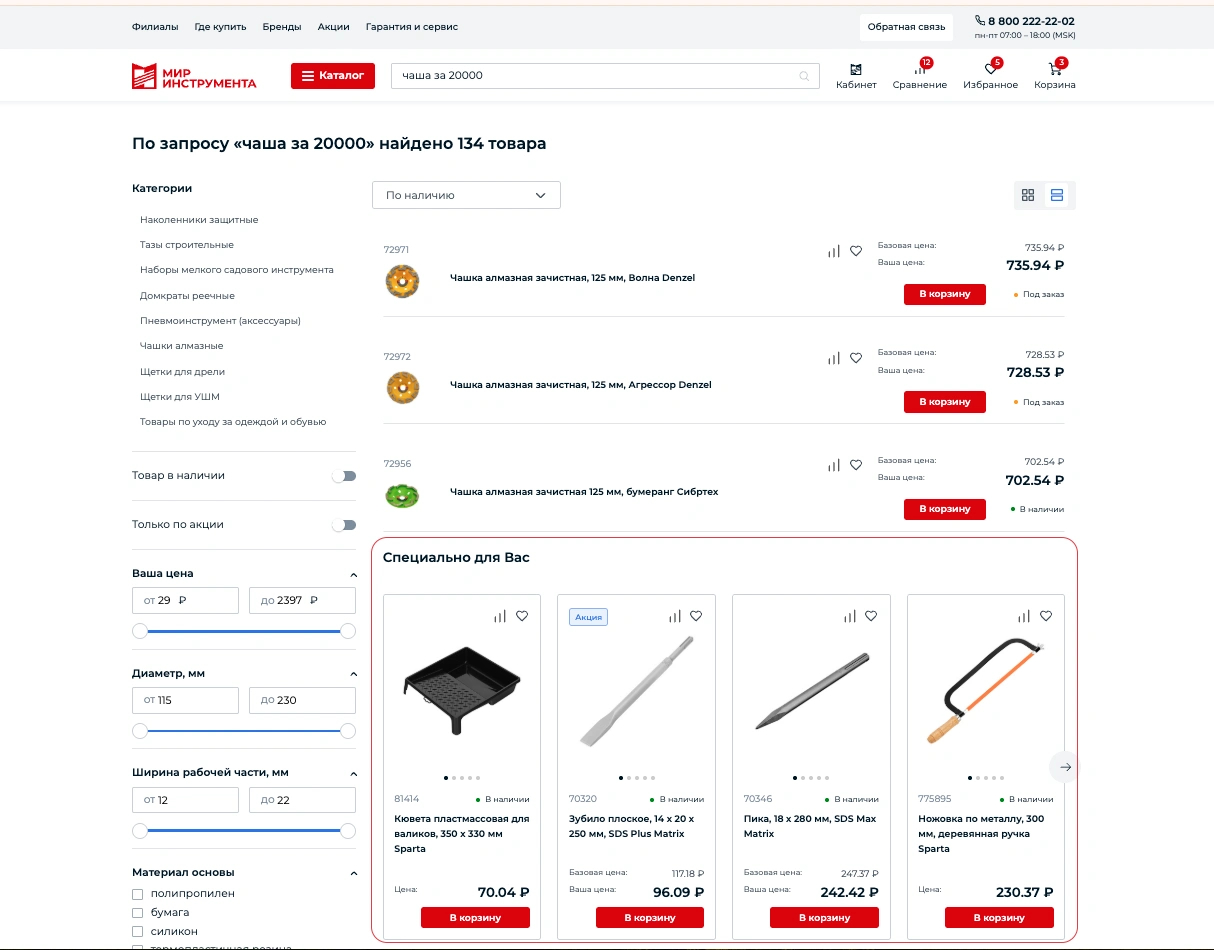The width and height of the screenshot is (1214, 950).
Task: Collapse the Материал основы filter
Action: [353, 873]
